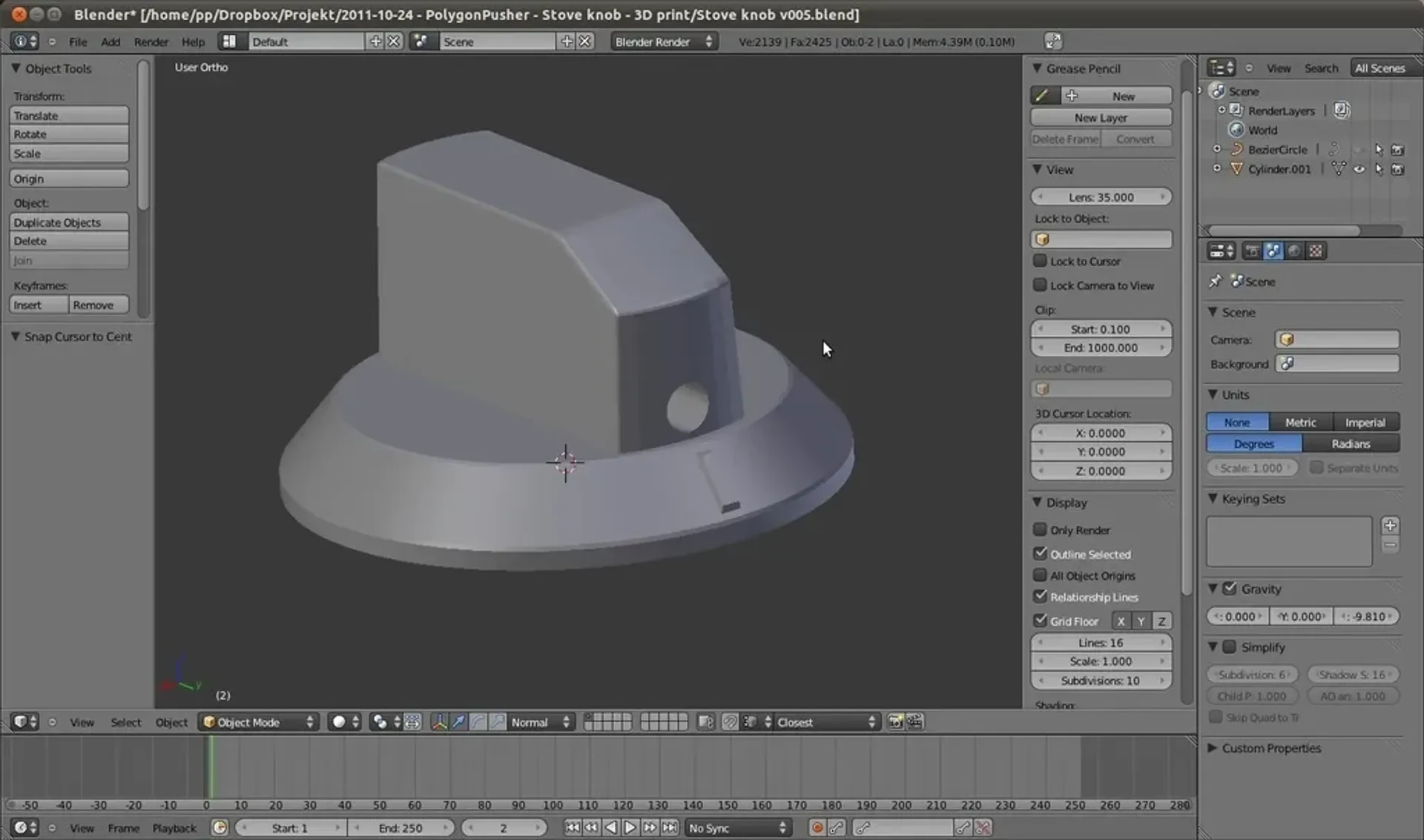Click the keyframe record button in timeline

tap(817, 827)
